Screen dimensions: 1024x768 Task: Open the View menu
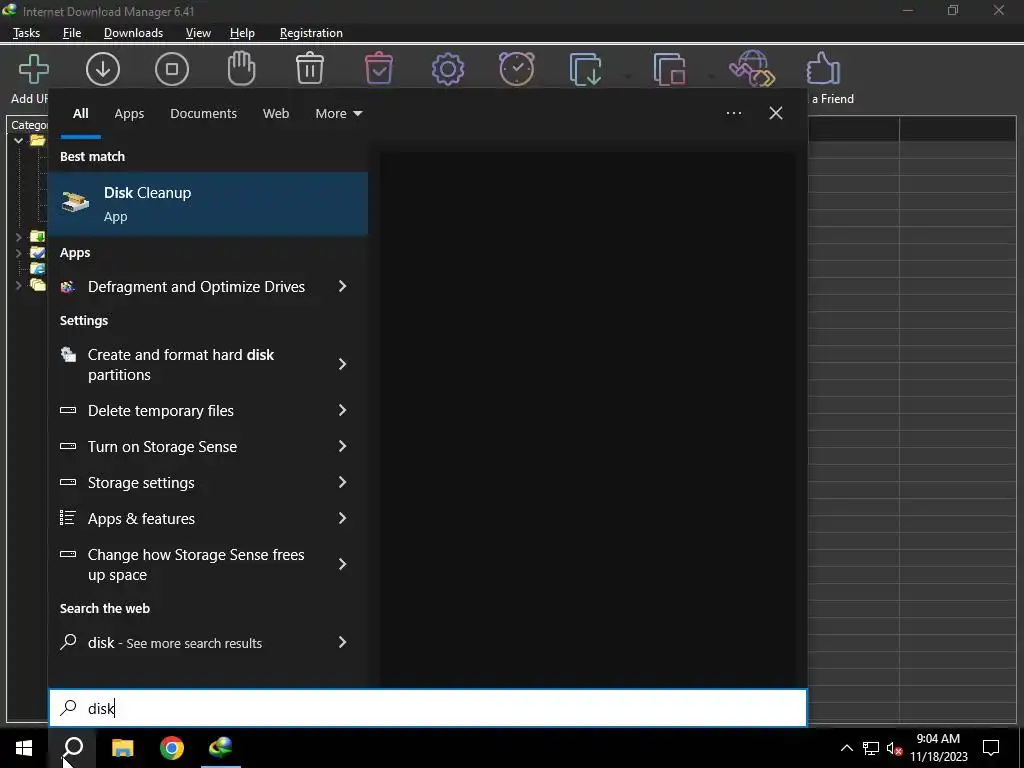click(x=198, y=33)
